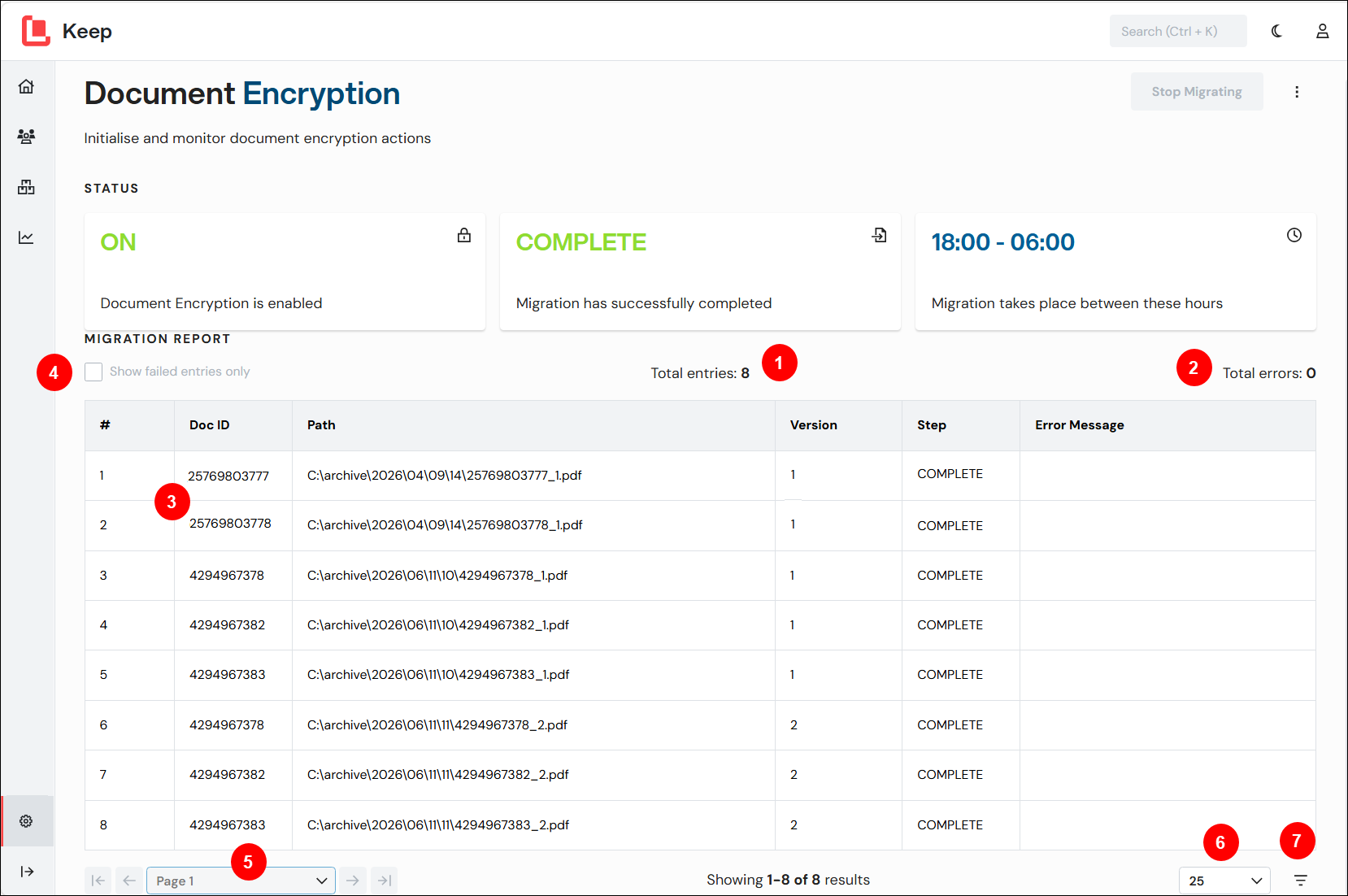Click COMPLETE step in row 8

950,825
